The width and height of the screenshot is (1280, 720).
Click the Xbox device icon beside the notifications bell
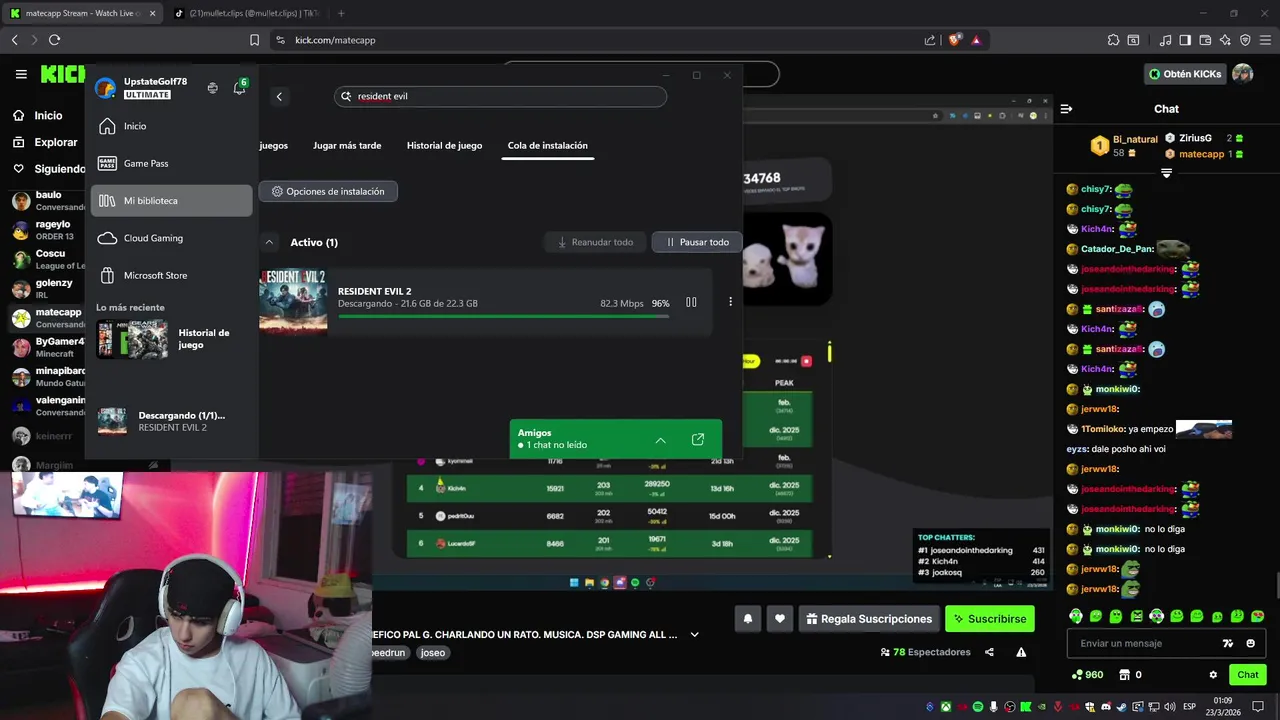point(212,88)
